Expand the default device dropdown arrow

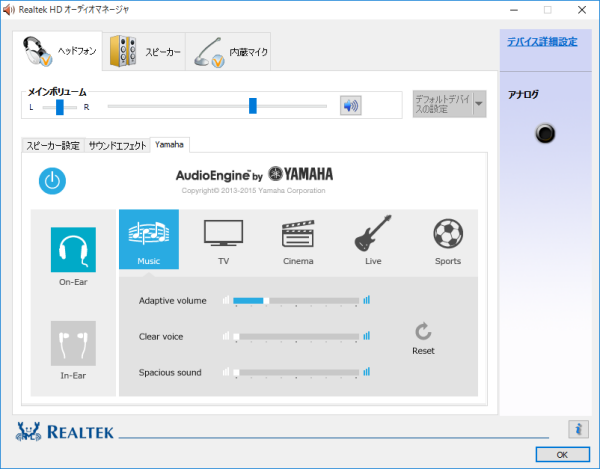point(479,104)
